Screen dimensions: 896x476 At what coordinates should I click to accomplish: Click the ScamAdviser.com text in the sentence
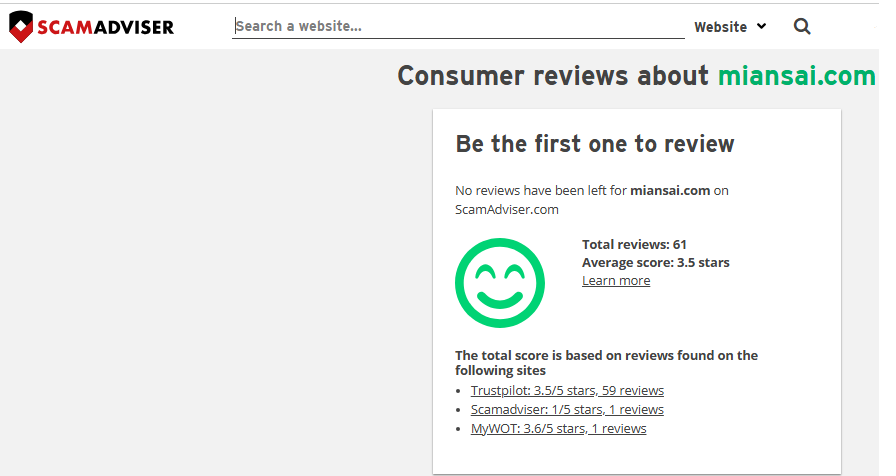(x=507, y=210)
